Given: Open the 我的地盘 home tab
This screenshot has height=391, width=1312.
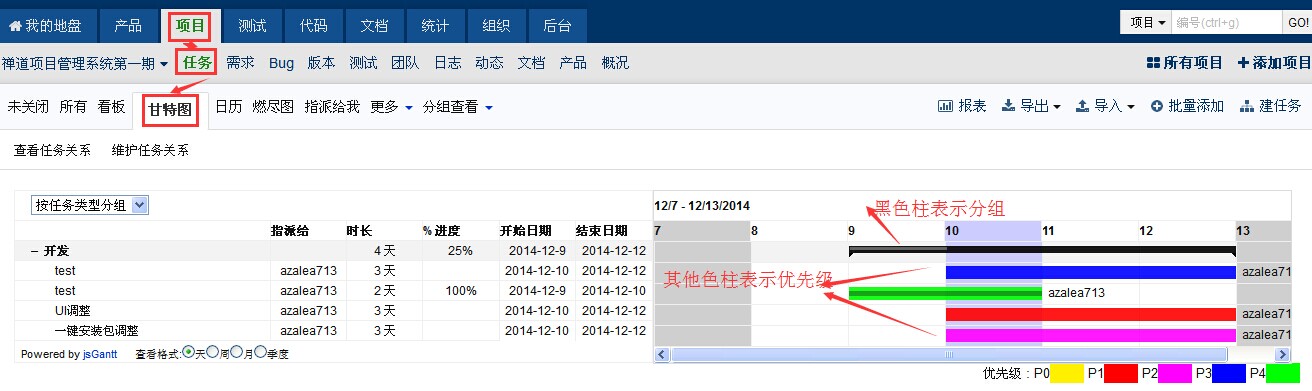Looking at the screenshot, I should click(48, 25).
